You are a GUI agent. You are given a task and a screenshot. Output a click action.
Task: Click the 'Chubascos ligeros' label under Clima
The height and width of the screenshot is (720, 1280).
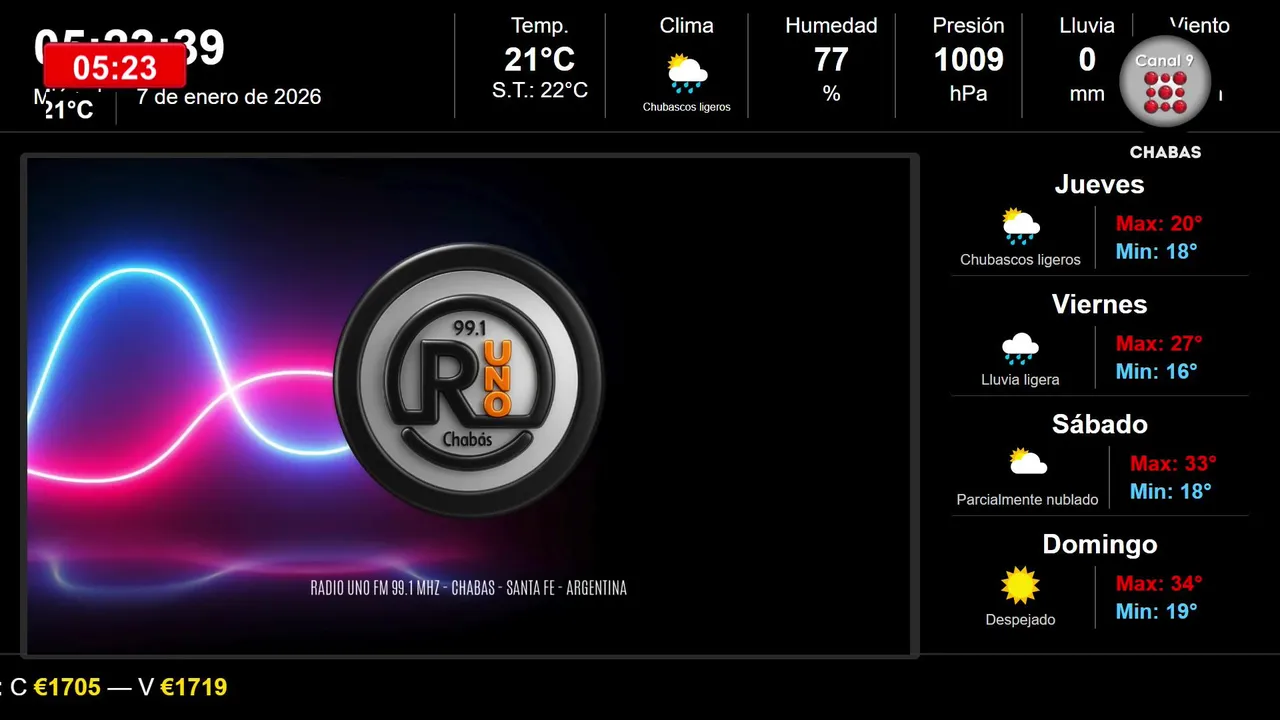point(687,107)
